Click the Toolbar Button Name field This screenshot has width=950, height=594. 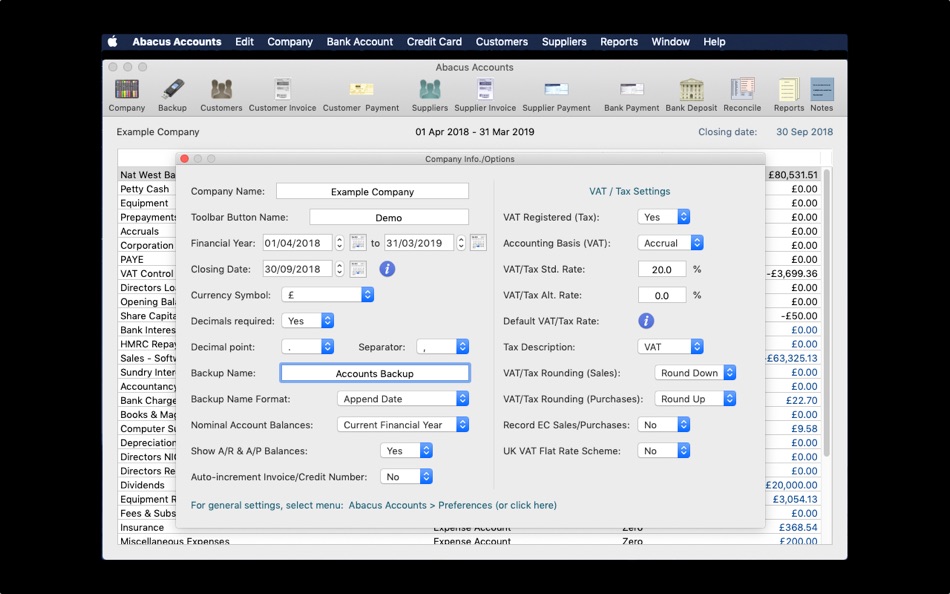(x=389, y=217)
